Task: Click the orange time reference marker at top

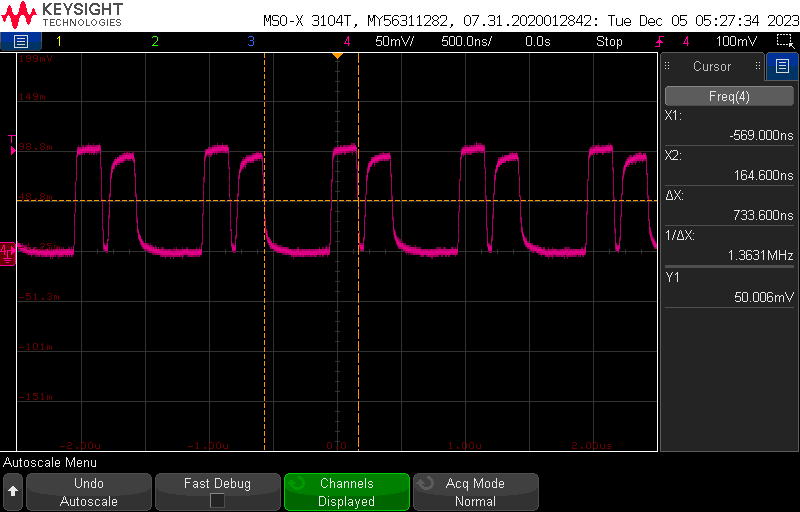Action: click(x=337, y=55)
